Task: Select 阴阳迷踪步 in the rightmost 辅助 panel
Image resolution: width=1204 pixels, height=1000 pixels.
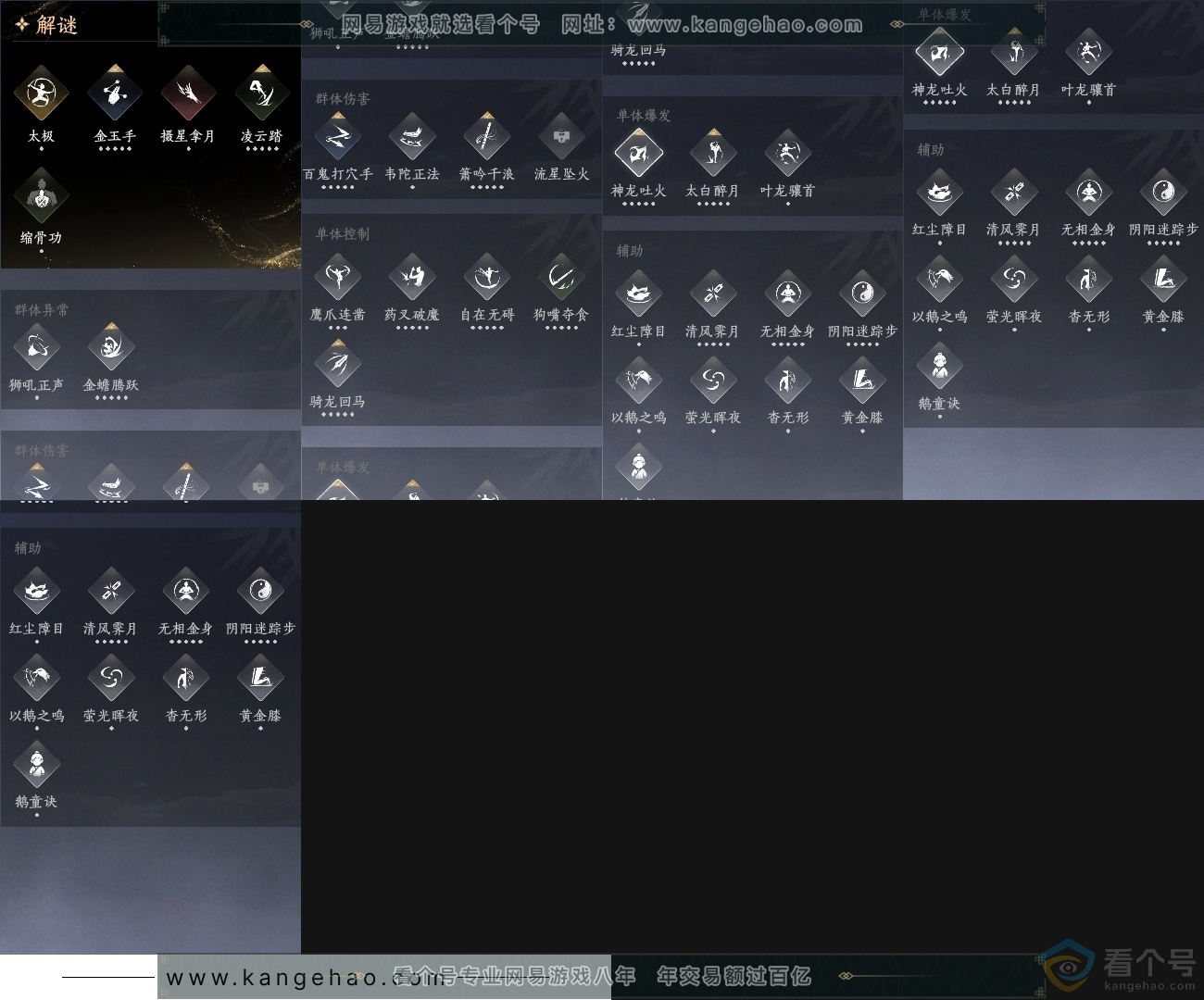Action: pyautogui.click(x=1163, y=193)
